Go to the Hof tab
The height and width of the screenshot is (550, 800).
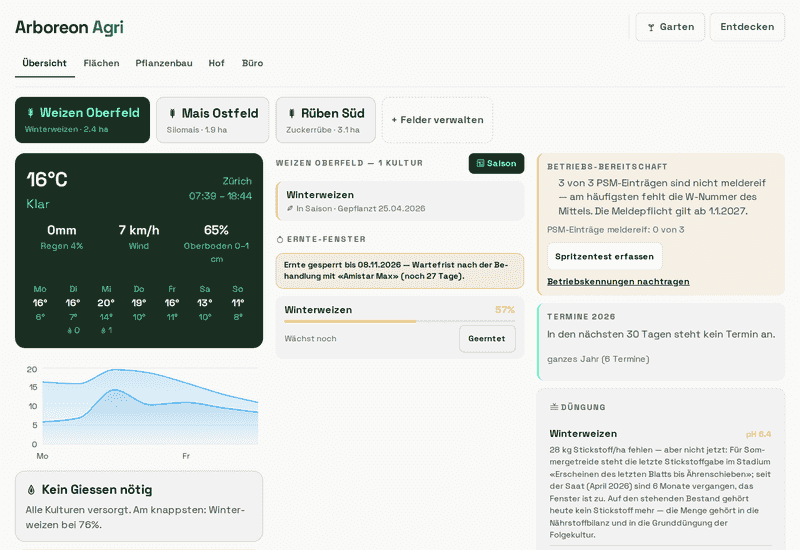coord(216,63)
